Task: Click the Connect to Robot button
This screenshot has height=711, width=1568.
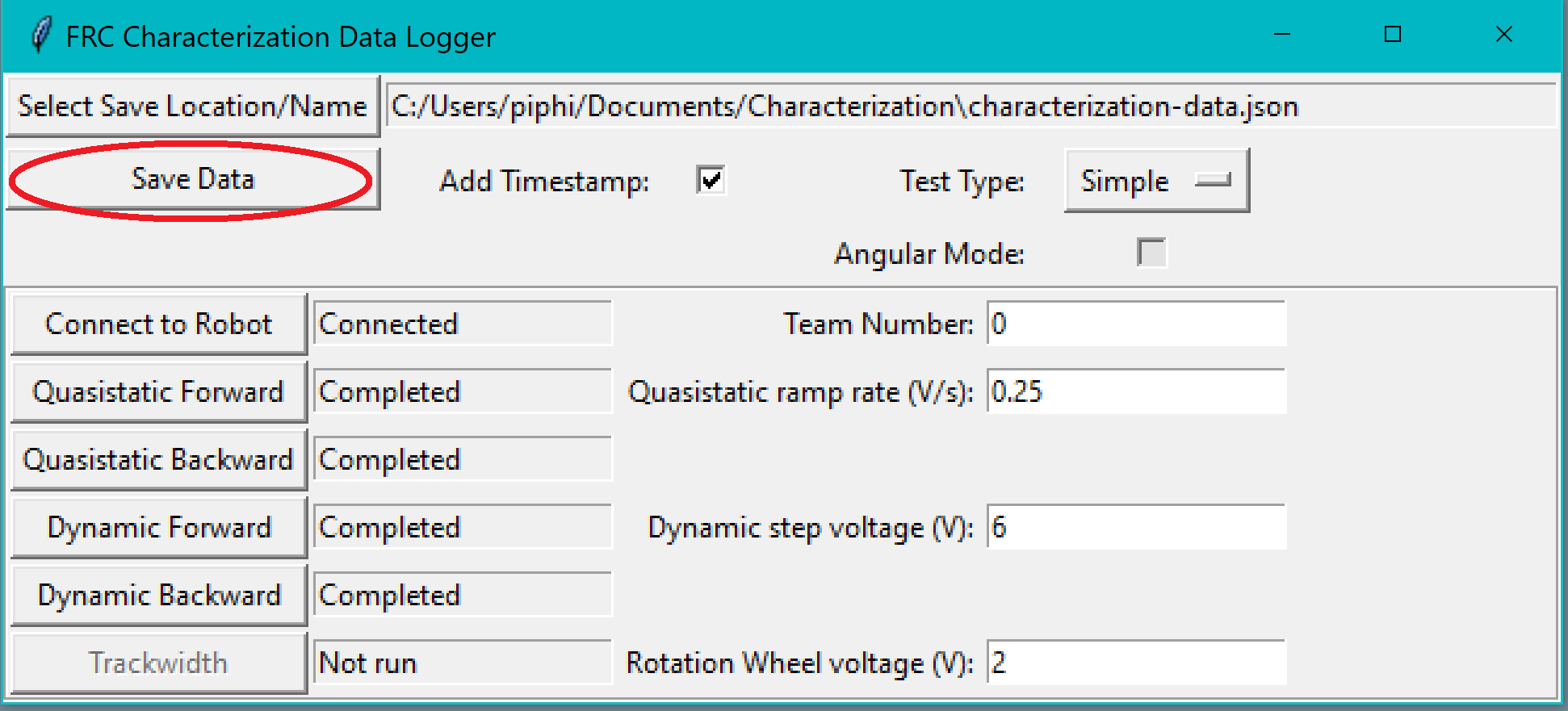Action: [159, 324]
